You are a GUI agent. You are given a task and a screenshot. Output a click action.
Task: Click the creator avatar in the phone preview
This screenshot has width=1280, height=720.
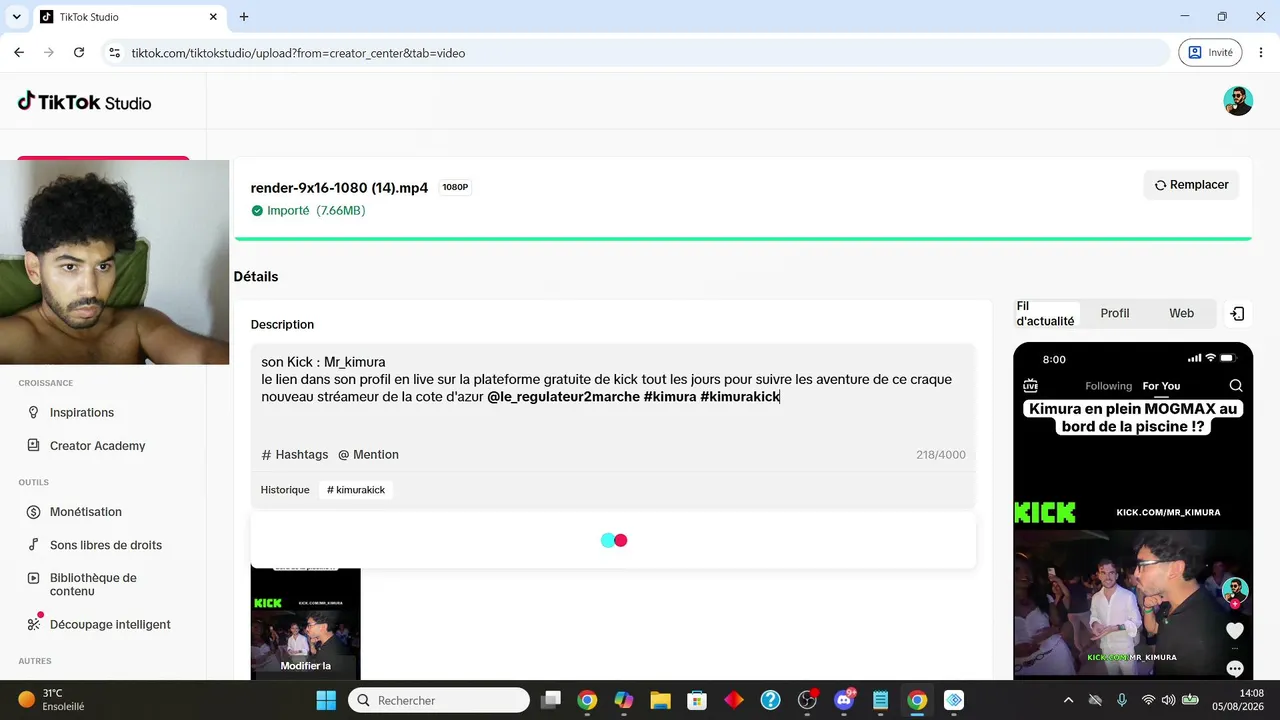point(1235,590)
